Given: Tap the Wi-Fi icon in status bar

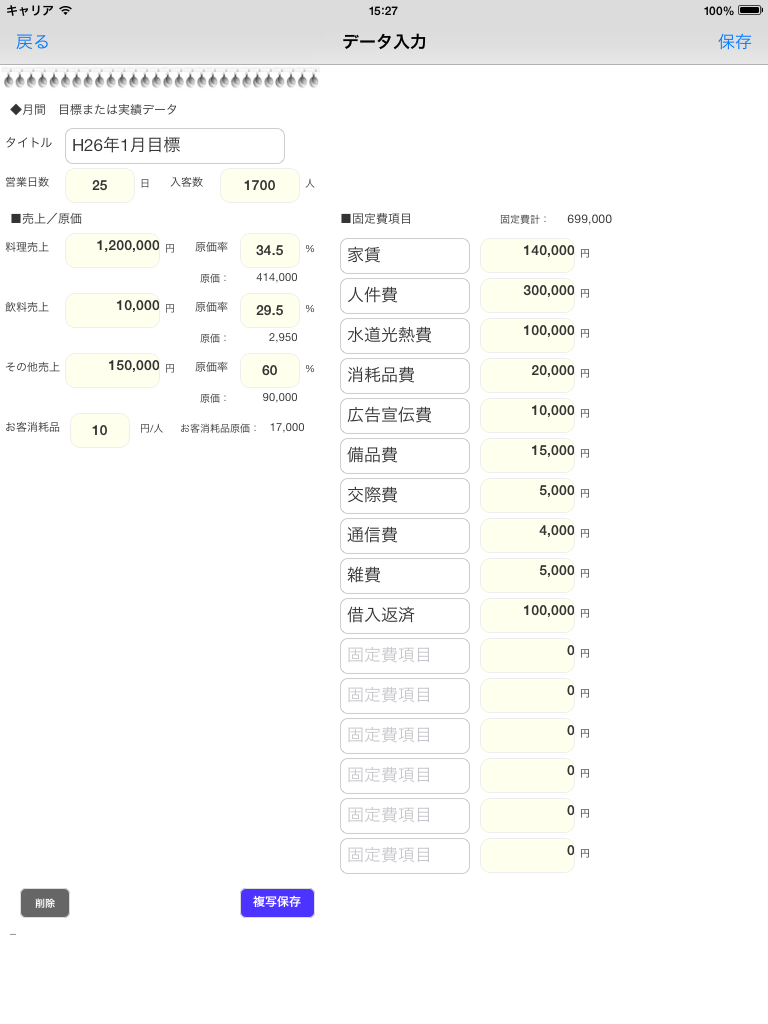Looking at the screenshot, I should point(65,10).
